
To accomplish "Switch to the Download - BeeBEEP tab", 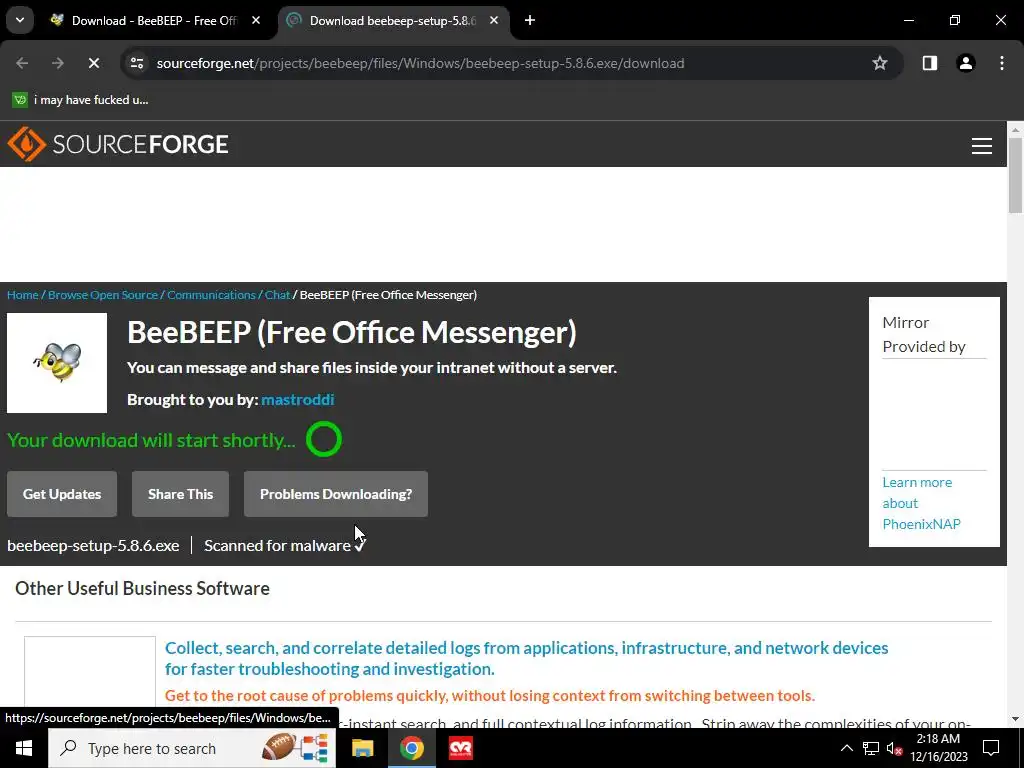I will [x=155, y=20].
